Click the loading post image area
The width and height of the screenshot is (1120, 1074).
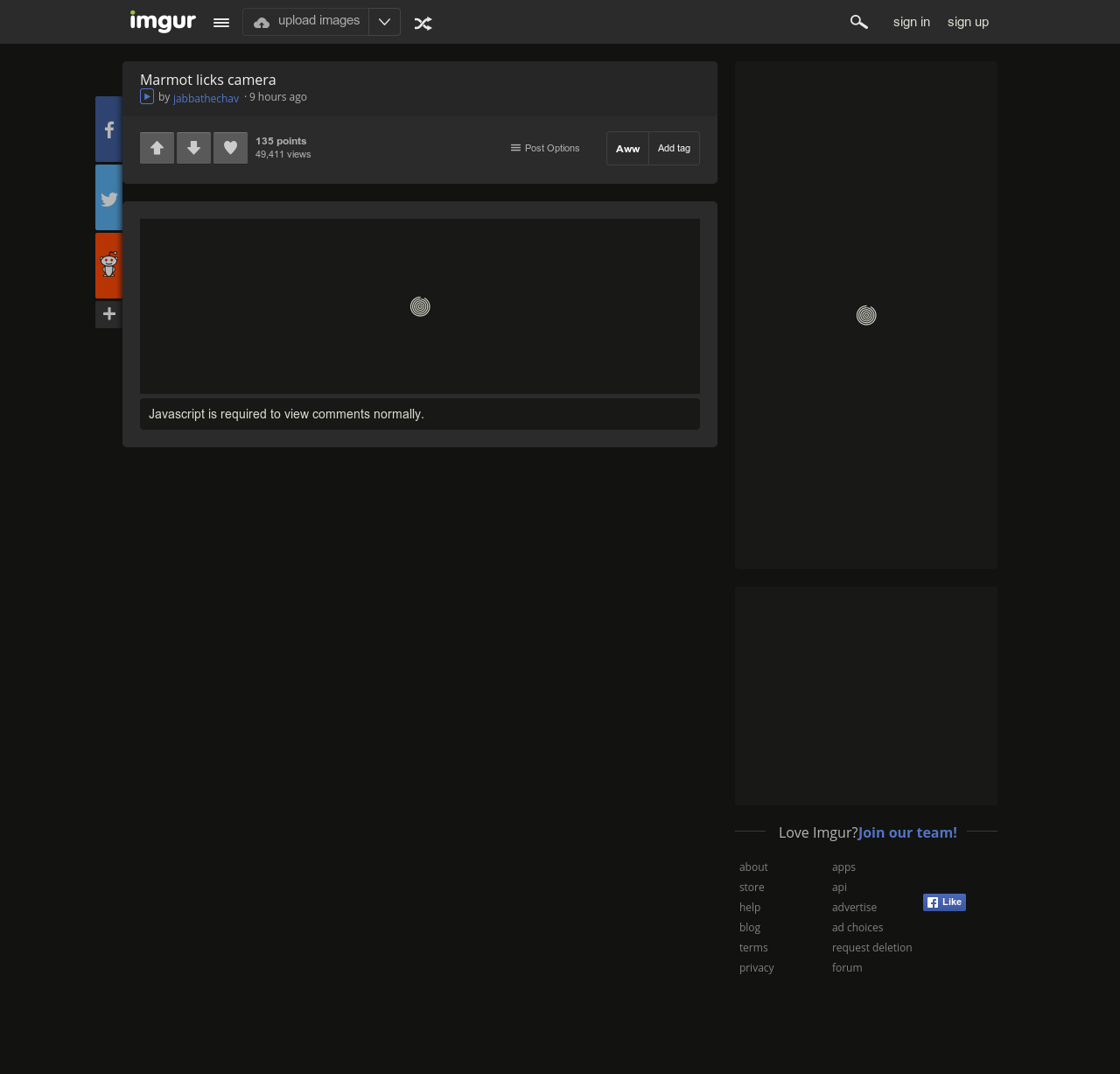point(420,306)
